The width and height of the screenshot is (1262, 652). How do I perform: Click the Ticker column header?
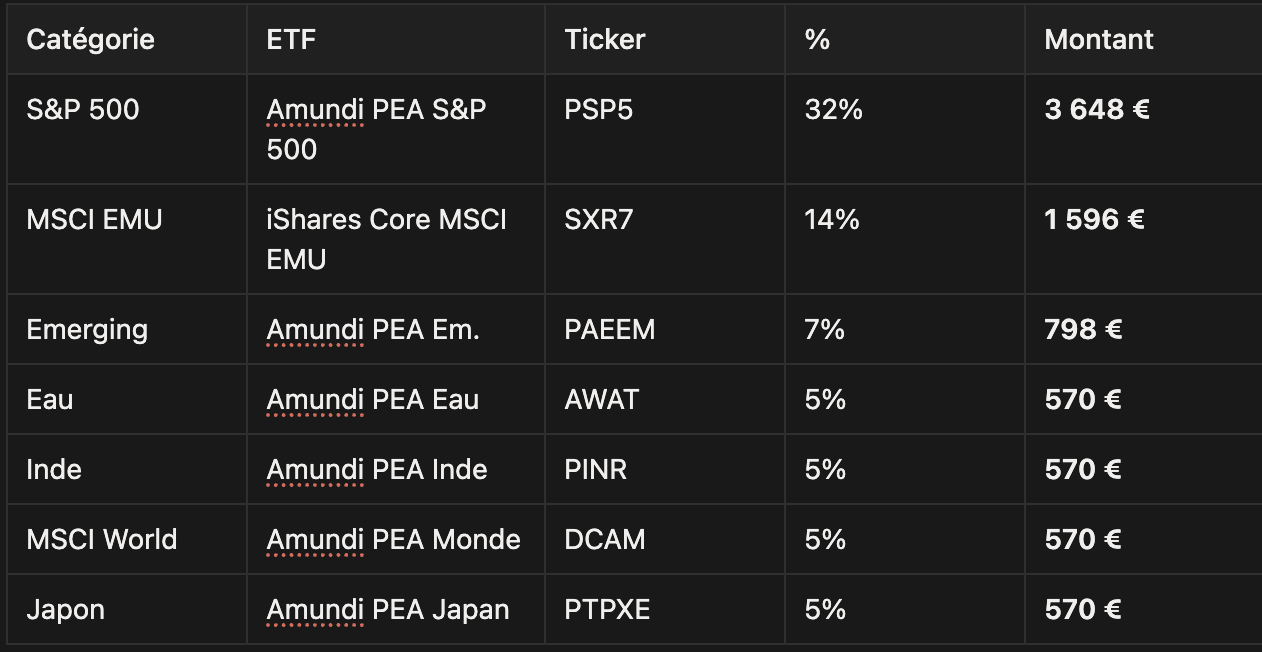point(604,40)
